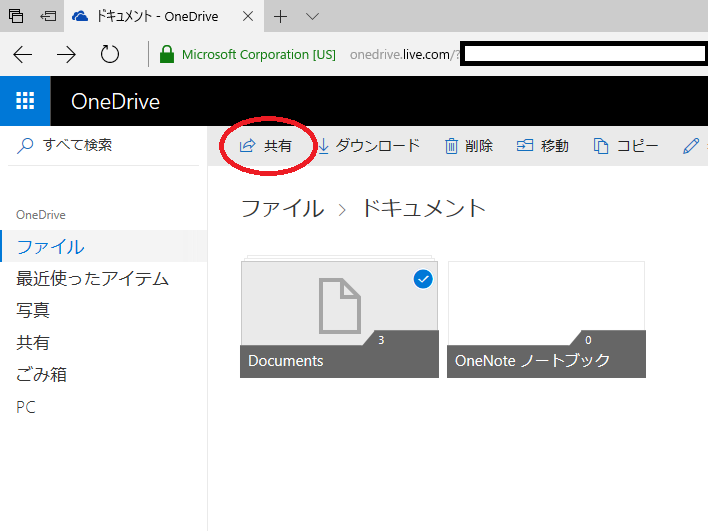This screenshot has height=531, width=708.
Task: Click the 削除 delete button
Action: coord(468,146)
